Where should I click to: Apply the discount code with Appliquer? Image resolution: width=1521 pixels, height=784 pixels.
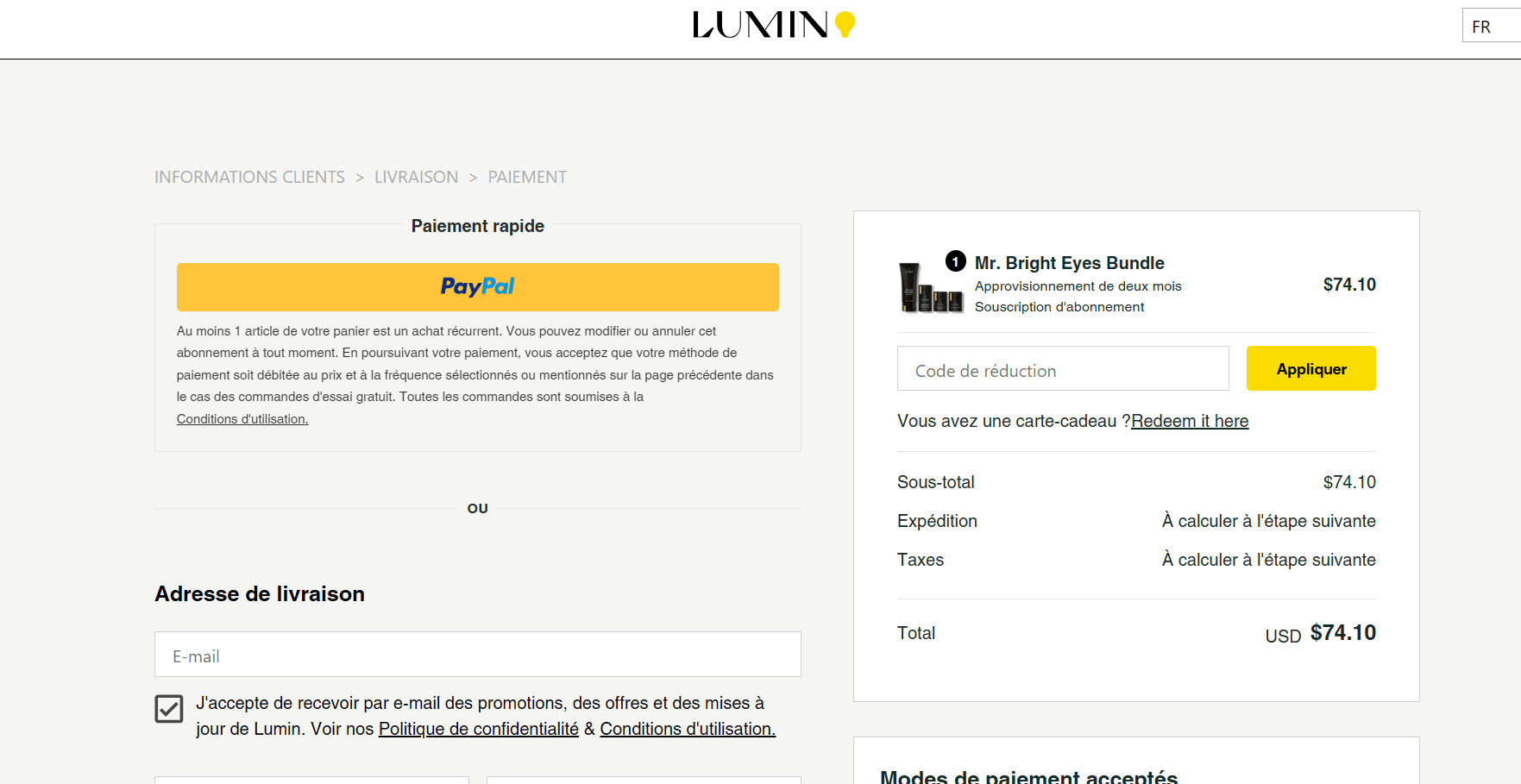(x=1311, y=369)
